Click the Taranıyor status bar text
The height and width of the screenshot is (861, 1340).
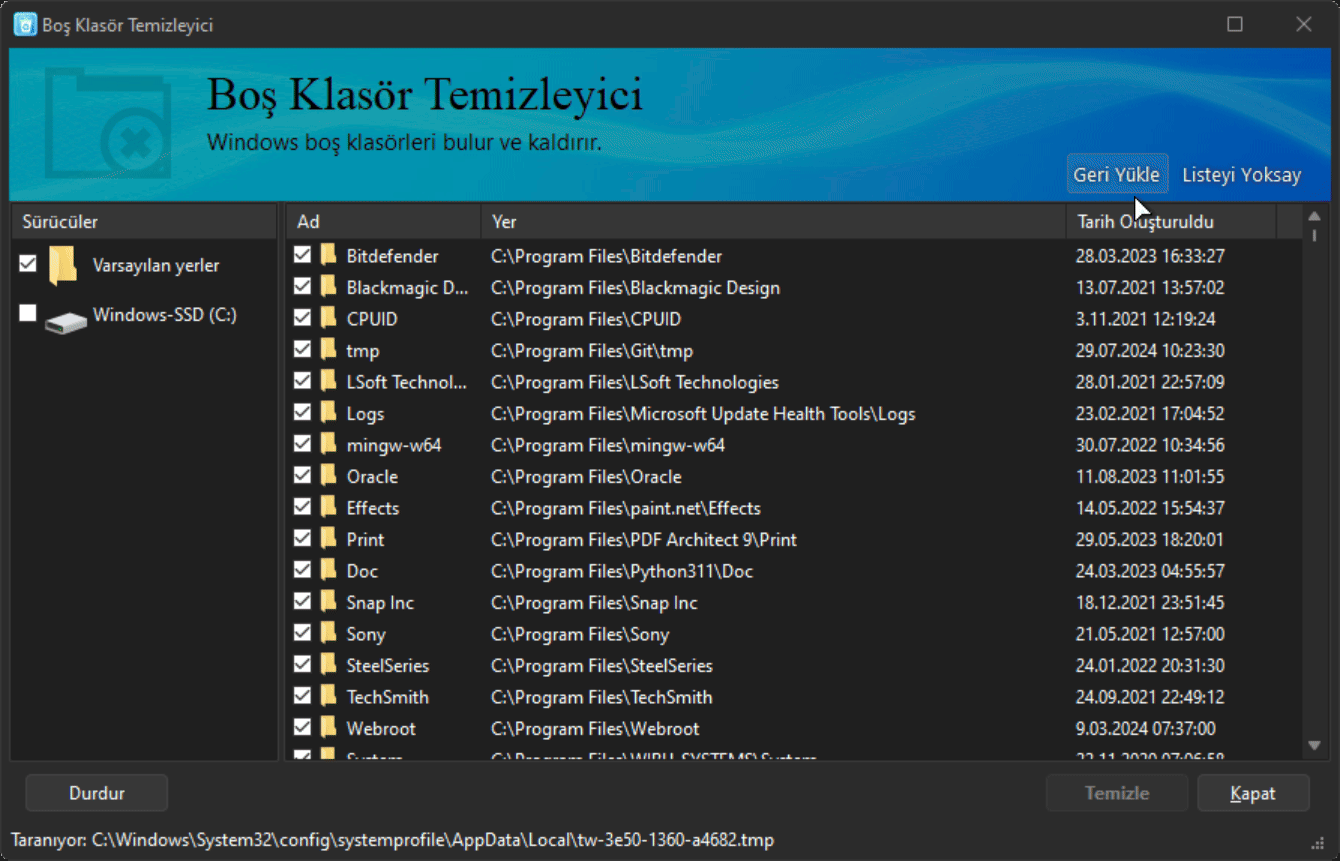(392, 840)
